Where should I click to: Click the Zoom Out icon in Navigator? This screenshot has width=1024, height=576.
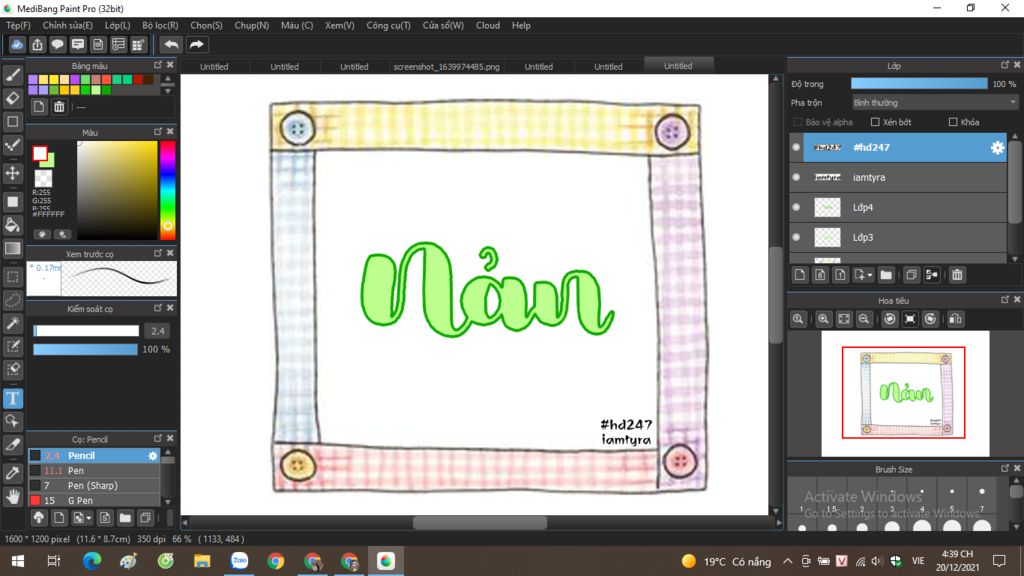point(864,319)
